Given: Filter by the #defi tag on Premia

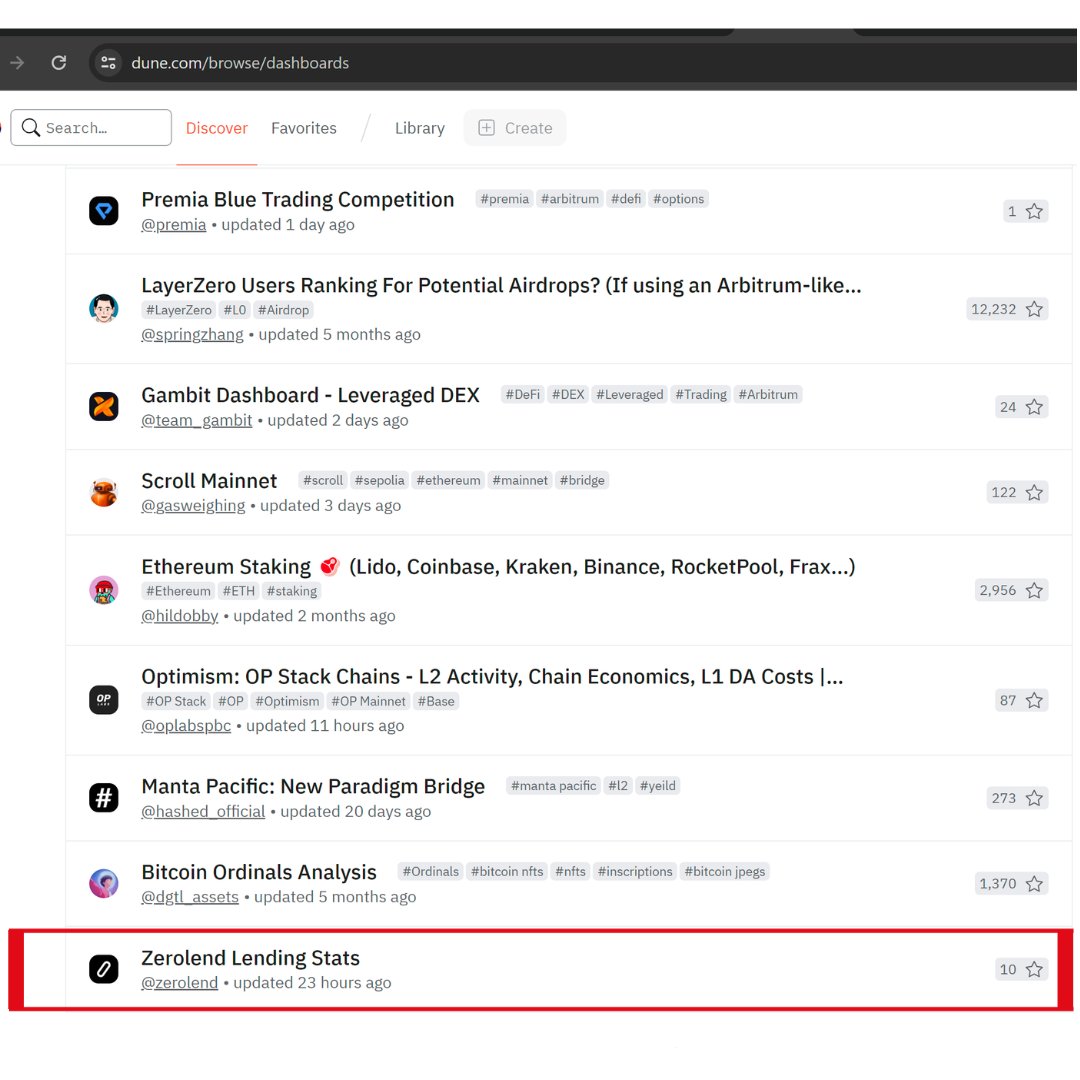Looking at the screenshot, I should coord(625,199).
